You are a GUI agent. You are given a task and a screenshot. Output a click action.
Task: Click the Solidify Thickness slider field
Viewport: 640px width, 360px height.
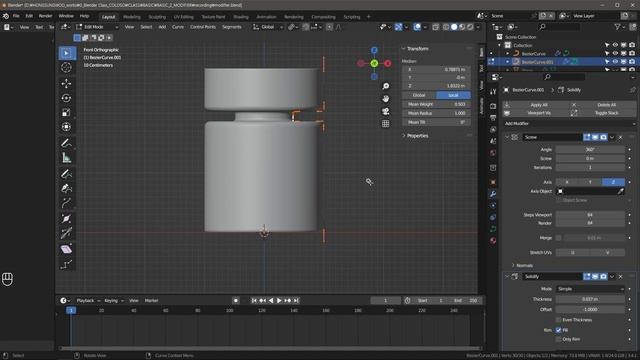click(x=590, y=299)
